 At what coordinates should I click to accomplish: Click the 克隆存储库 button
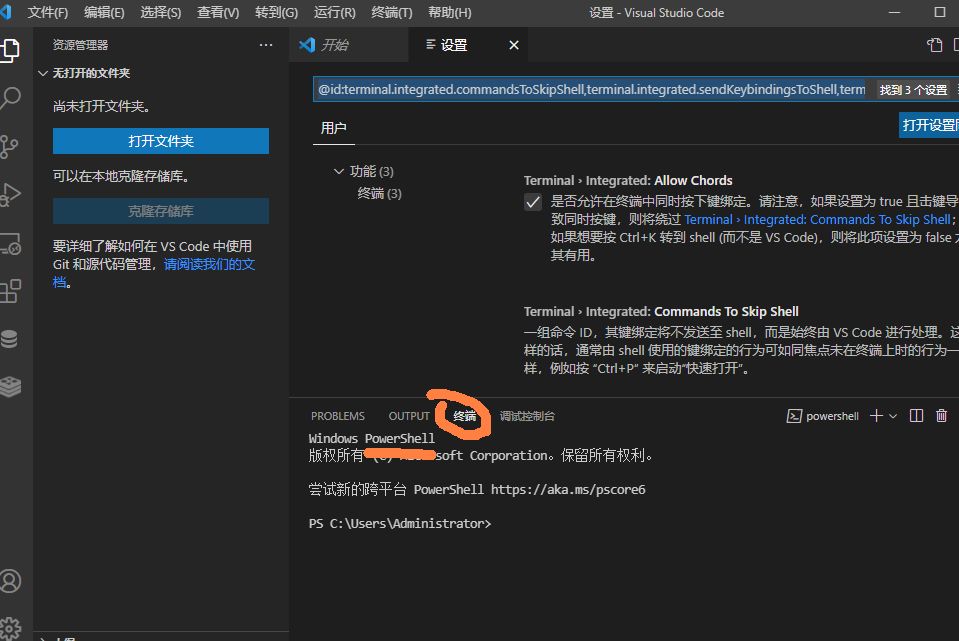coord(161,211)
